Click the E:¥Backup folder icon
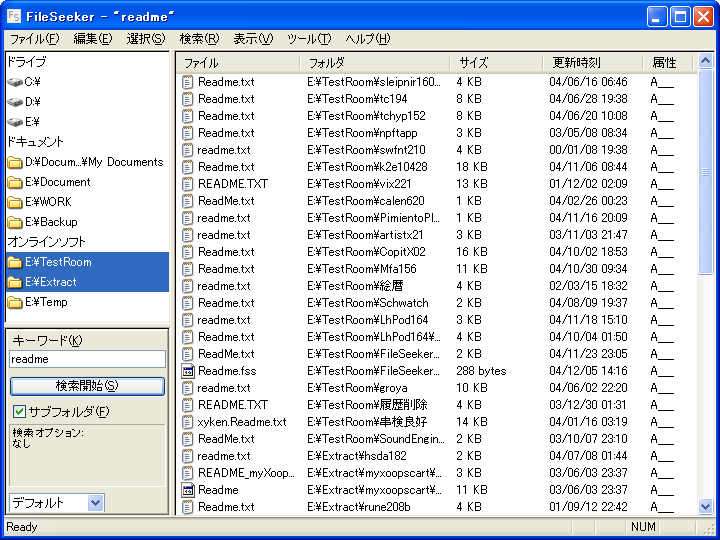 (15, 222)
